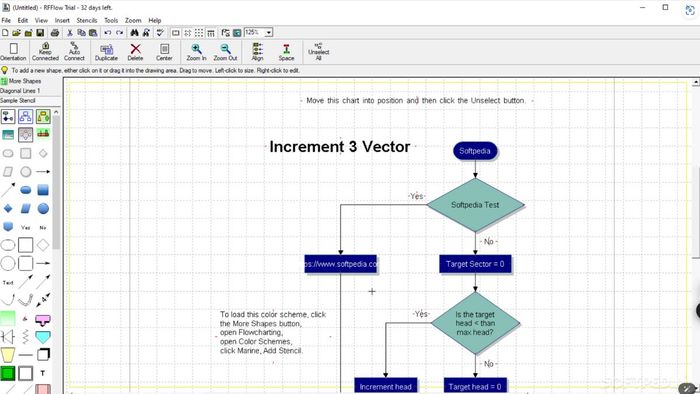
Task: Click the Orientation page button
Action: 13,52
